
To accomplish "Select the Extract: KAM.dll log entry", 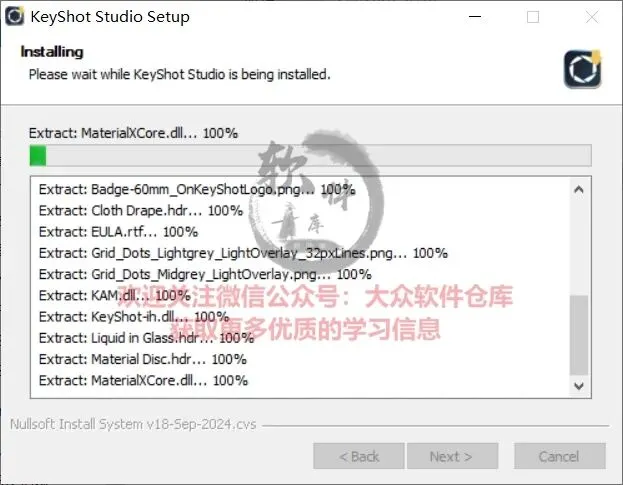I will click(115, 296).
